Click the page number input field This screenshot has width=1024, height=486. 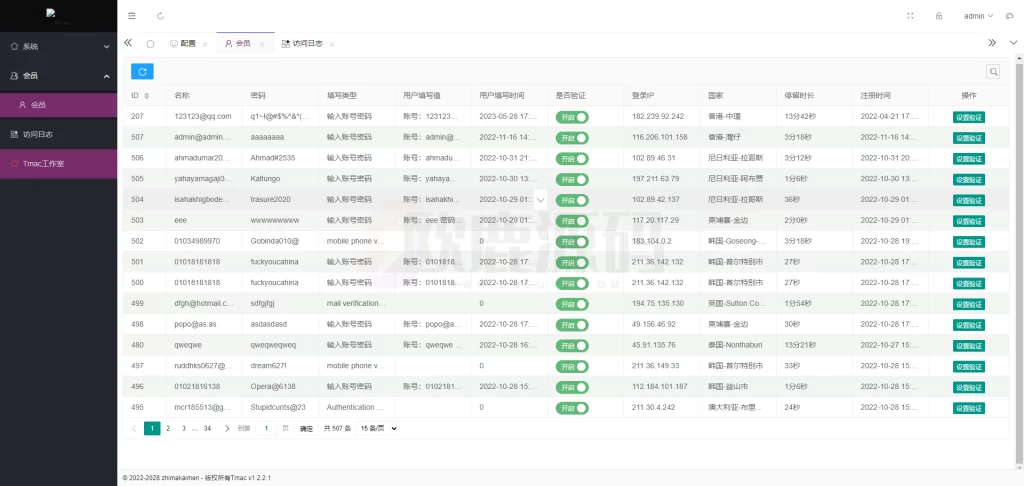pos(266,429)
